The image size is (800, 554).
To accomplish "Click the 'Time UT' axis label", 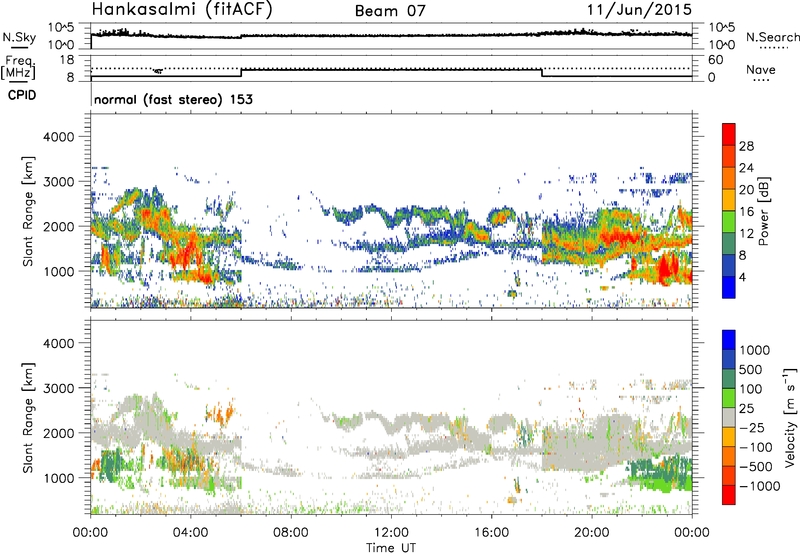I will pos(391,548).
